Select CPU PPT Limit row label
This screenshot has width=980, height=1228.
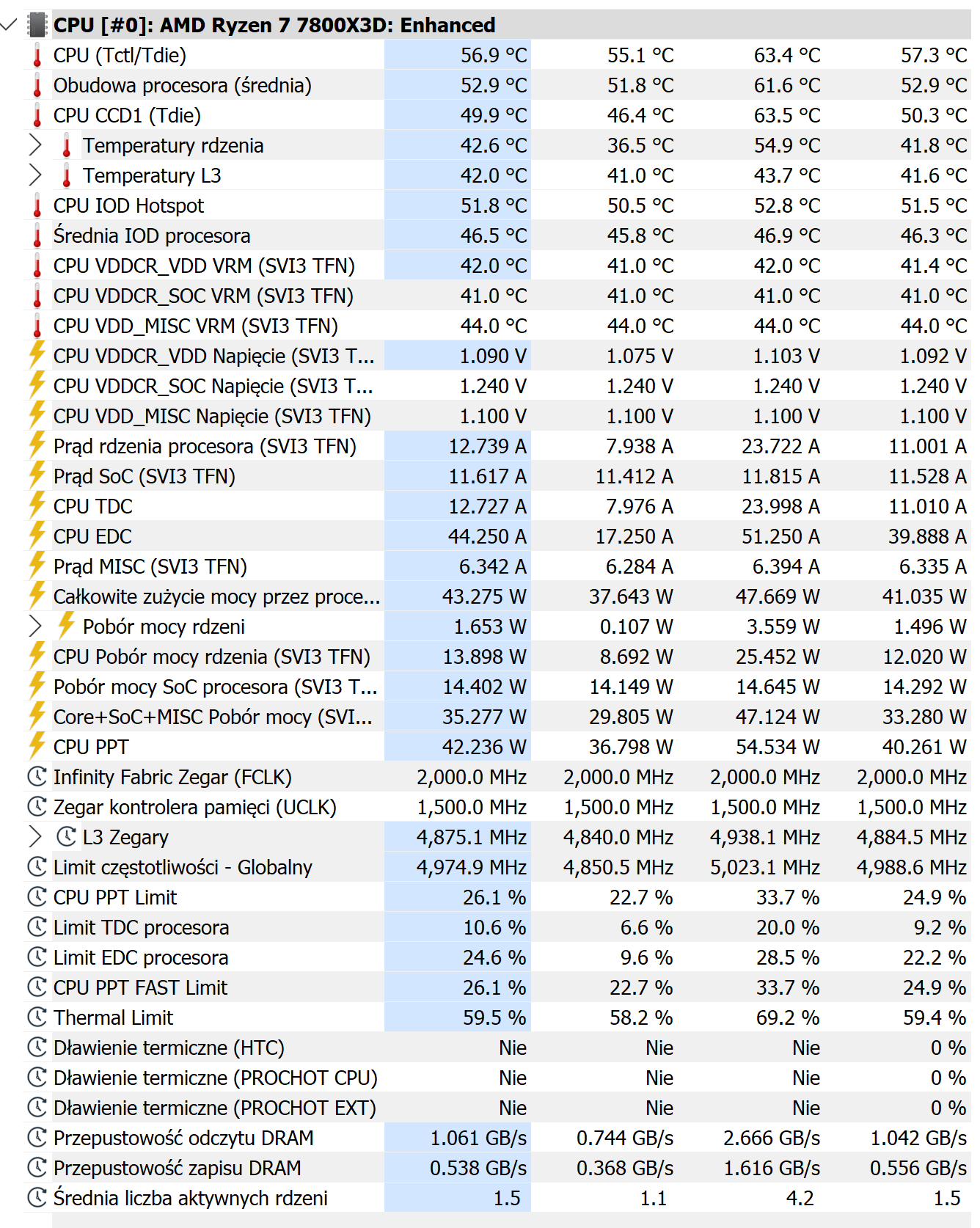(x=115, y=897)
